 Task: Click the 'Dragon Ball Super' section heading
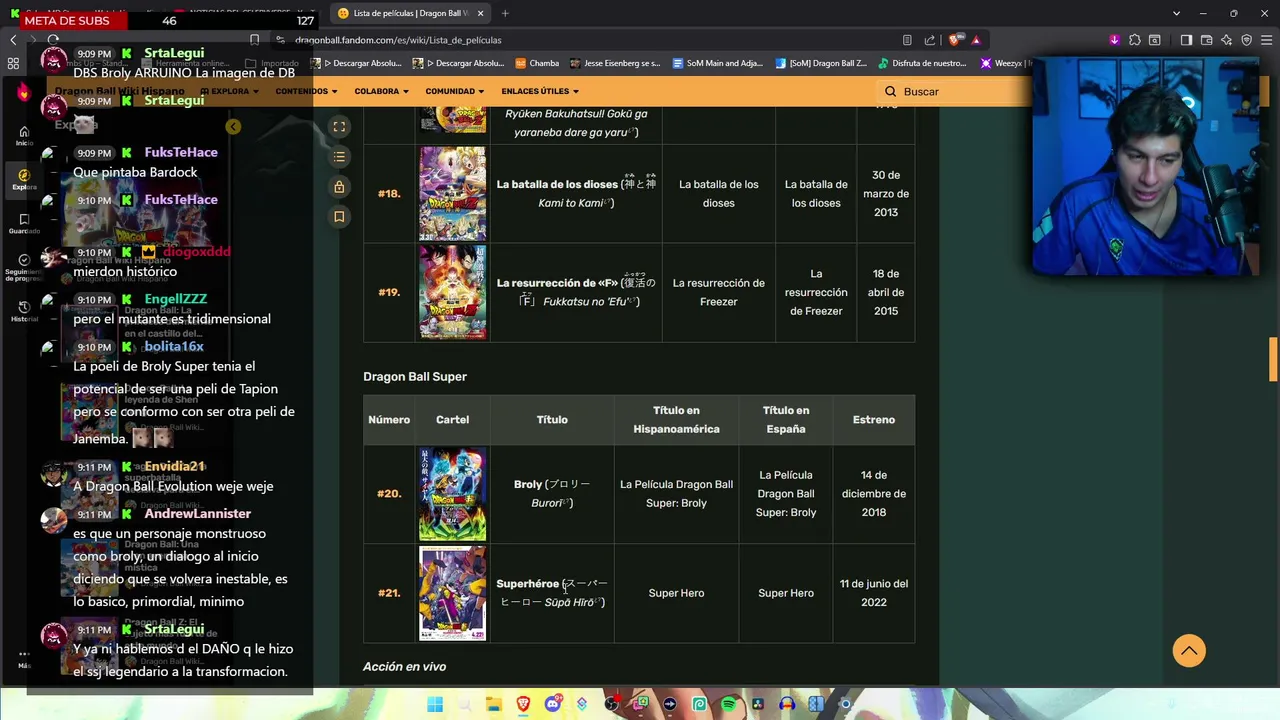pyautogui.click(x=415, y=377)
